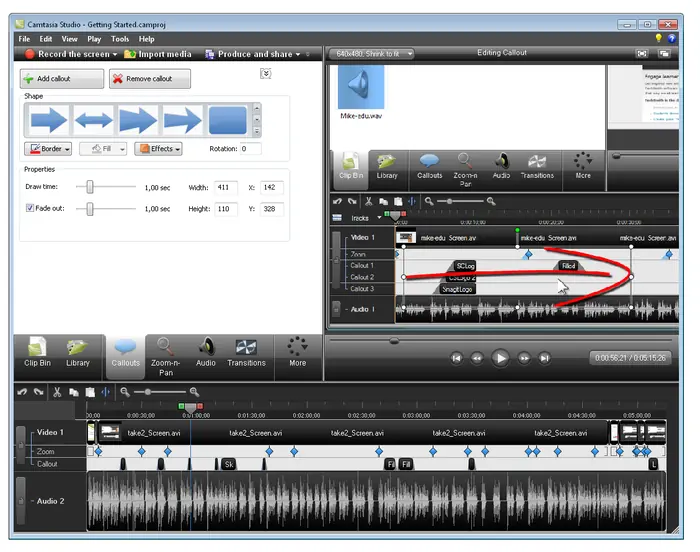Open the Help menu
Screen dimensions: 700x552
(146, 39)
